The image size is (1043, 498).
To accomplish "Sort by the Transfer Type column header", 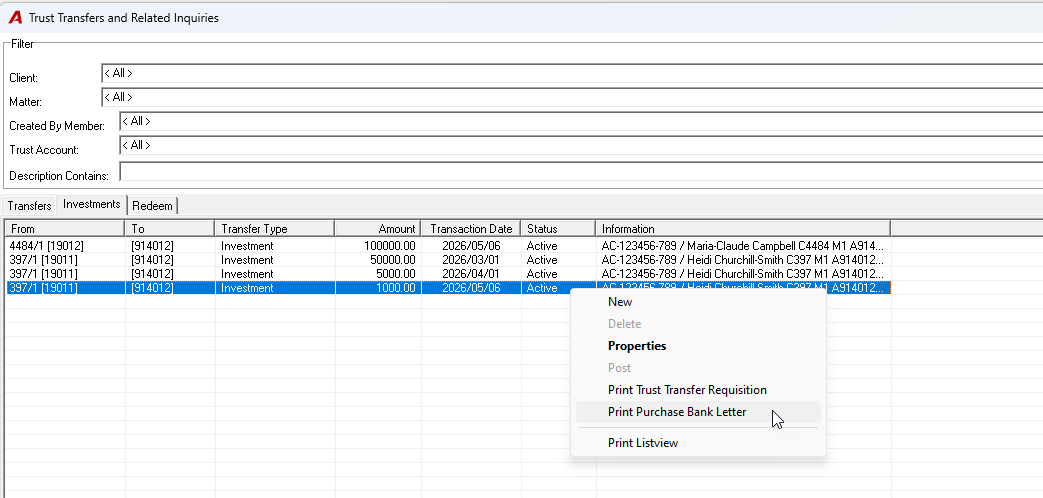I will point(275,229).
